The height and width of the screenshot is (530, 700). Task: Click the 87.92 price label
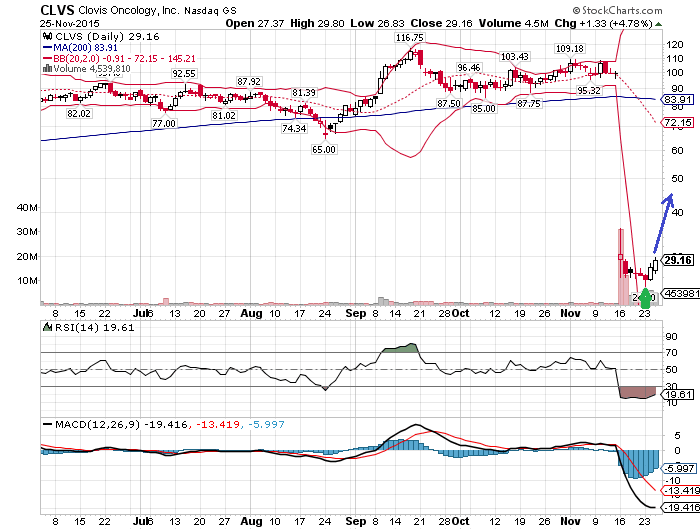point(249,82)
